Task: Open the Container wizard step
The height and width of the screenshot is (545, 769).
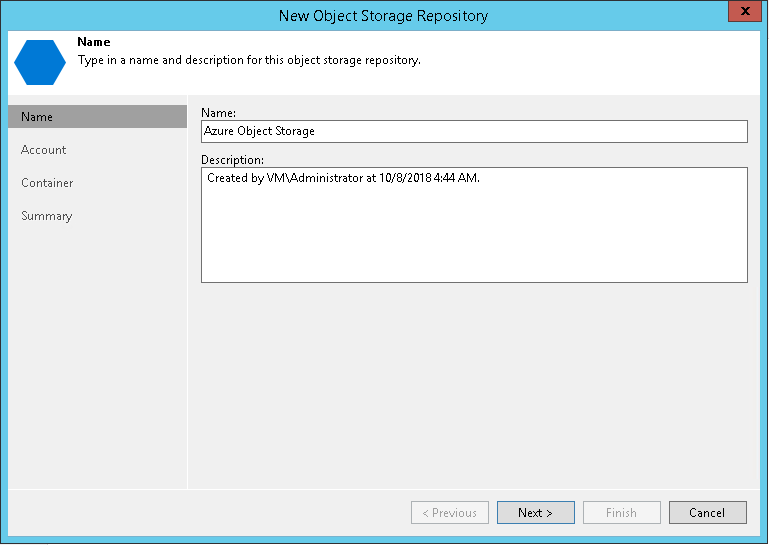Action: point(47,183)
